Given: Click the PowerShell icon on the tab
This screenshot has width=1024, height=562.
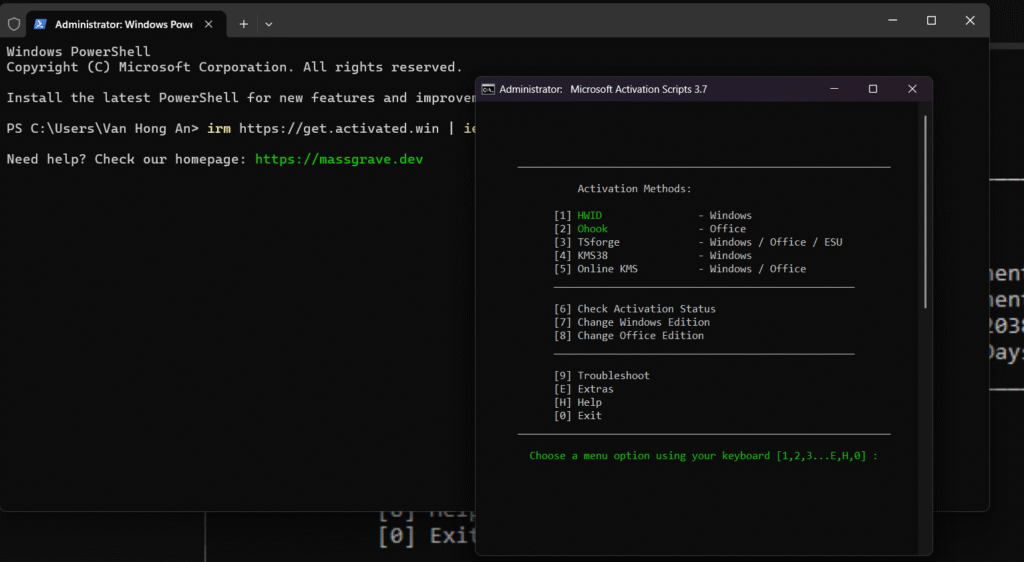Looking at the screenshot, I should pos(40,23).
